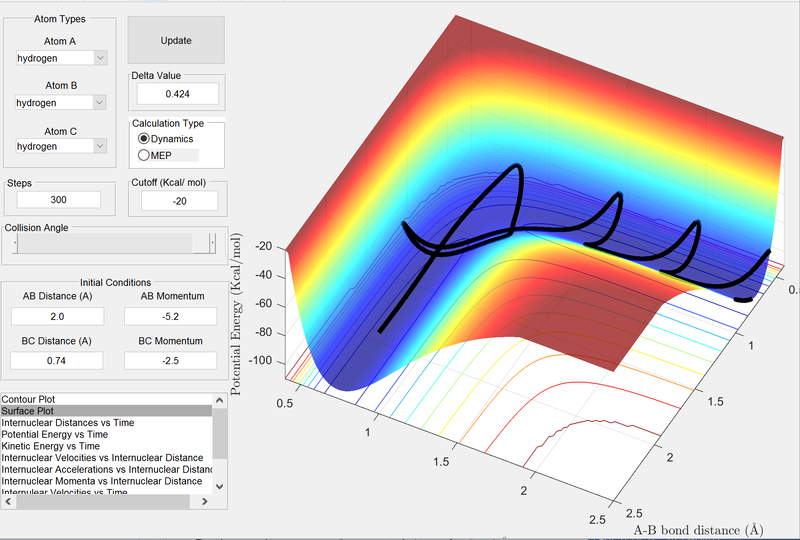
Task: Click plot list scroll right arrow
Action: coord(205,502)
